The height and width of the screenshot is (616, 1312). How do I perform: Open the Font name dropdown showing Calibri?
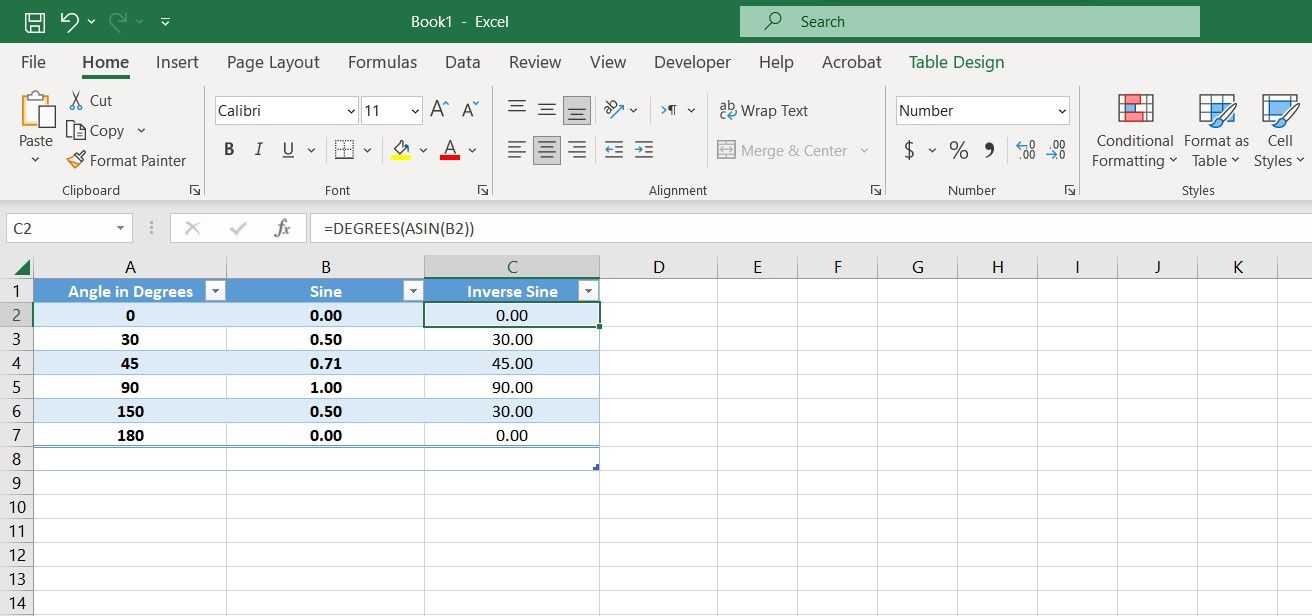point(351,111)
